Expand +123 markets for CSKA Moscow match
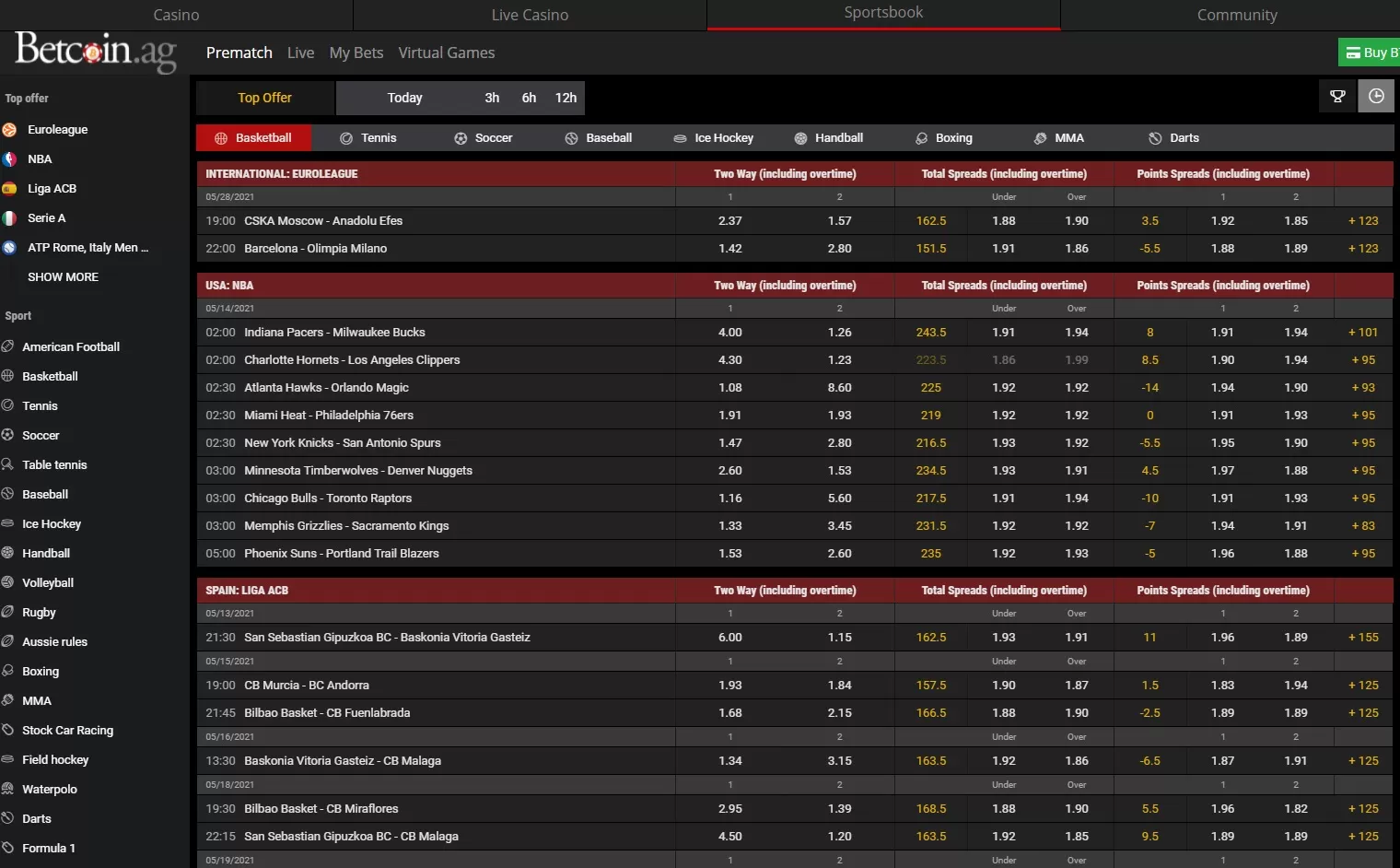 coord(1363,221)
